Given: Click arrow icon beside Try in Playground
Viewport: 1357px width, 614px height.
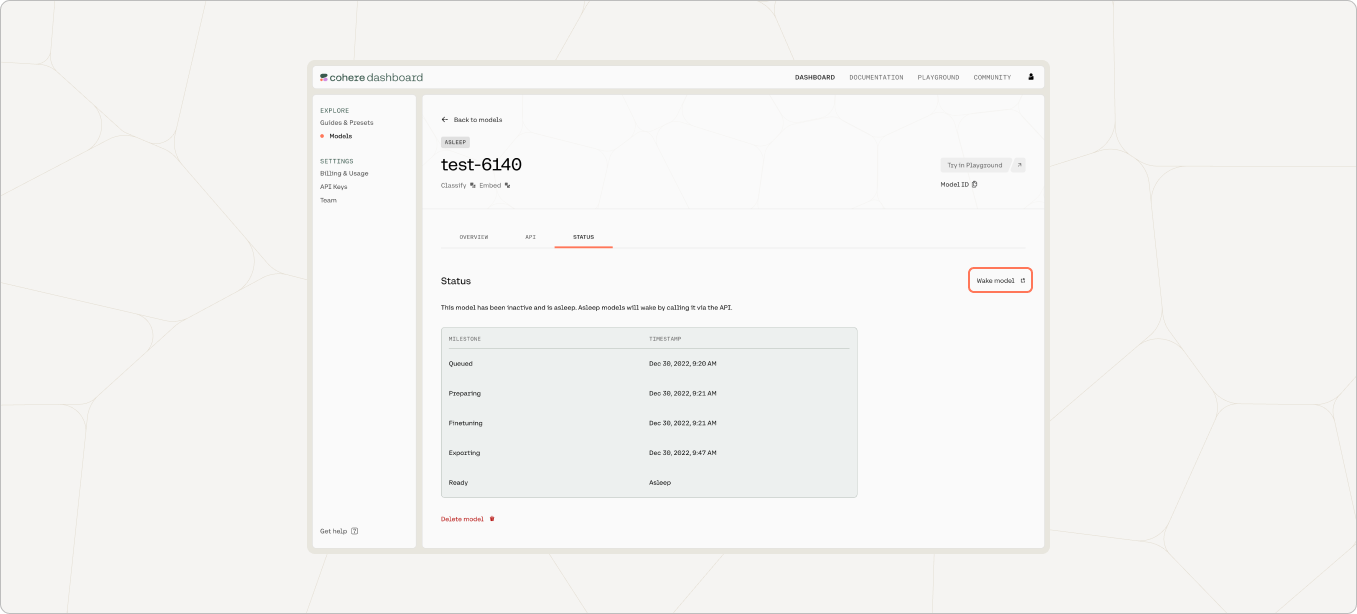Looking at the screenshot, I should pos(1019,165).
